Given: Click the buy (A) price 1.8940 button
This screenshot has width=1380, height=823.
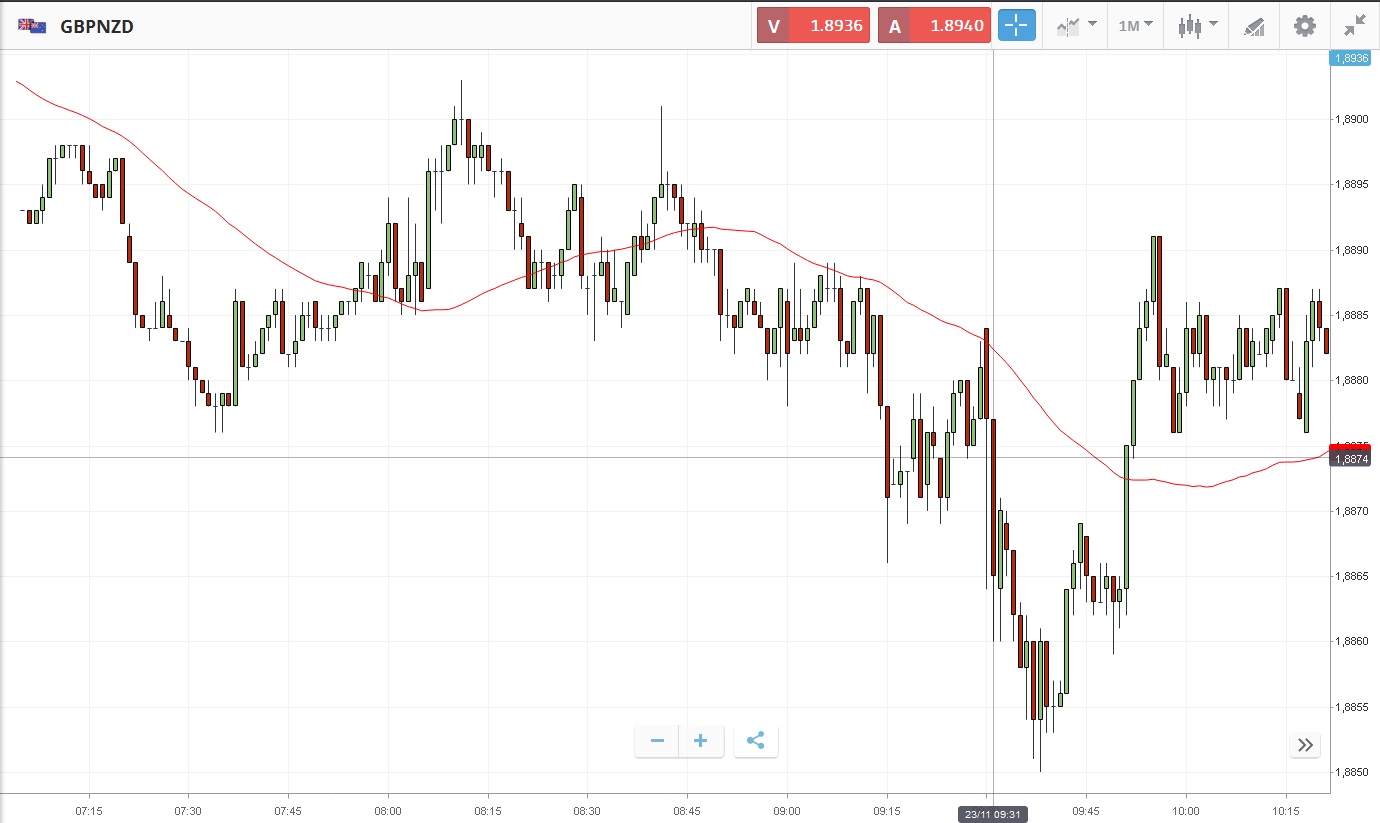Looking at the screenshot, I should (x=934, y=26).
